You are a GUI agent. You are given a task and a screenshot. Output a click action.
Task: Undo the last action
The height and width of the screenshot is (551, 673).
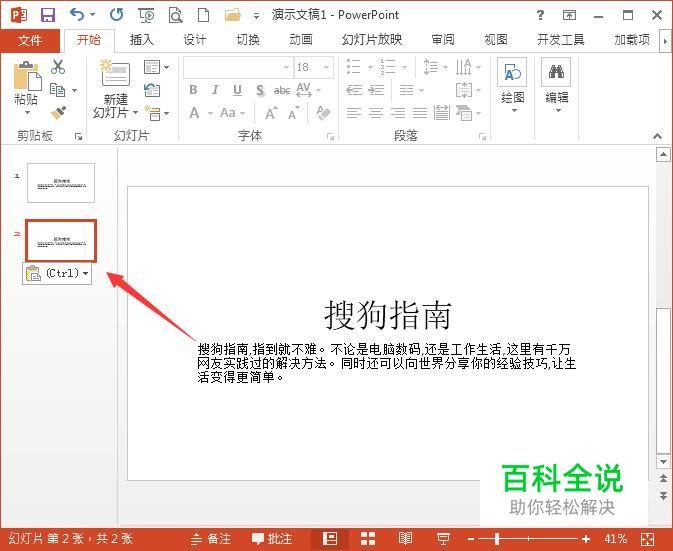tap(77, 15)
